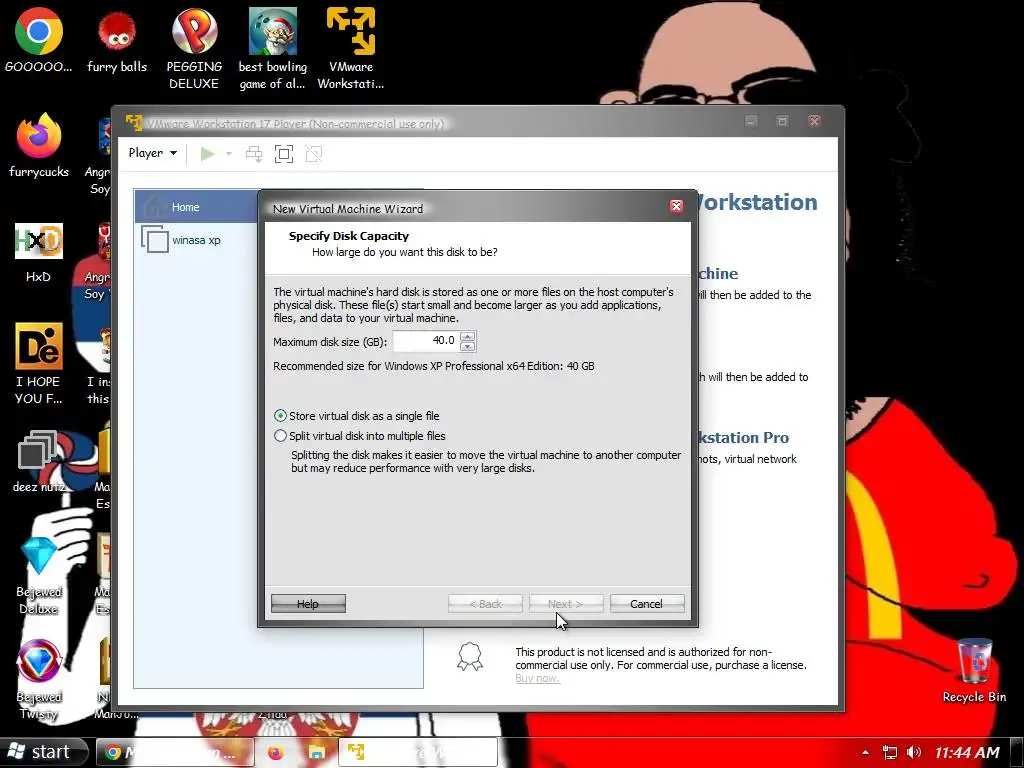Image resolution: width=1024 pixels, height=768 pixels.
Task: Click the Buy now link
Action: click(537, 678)
